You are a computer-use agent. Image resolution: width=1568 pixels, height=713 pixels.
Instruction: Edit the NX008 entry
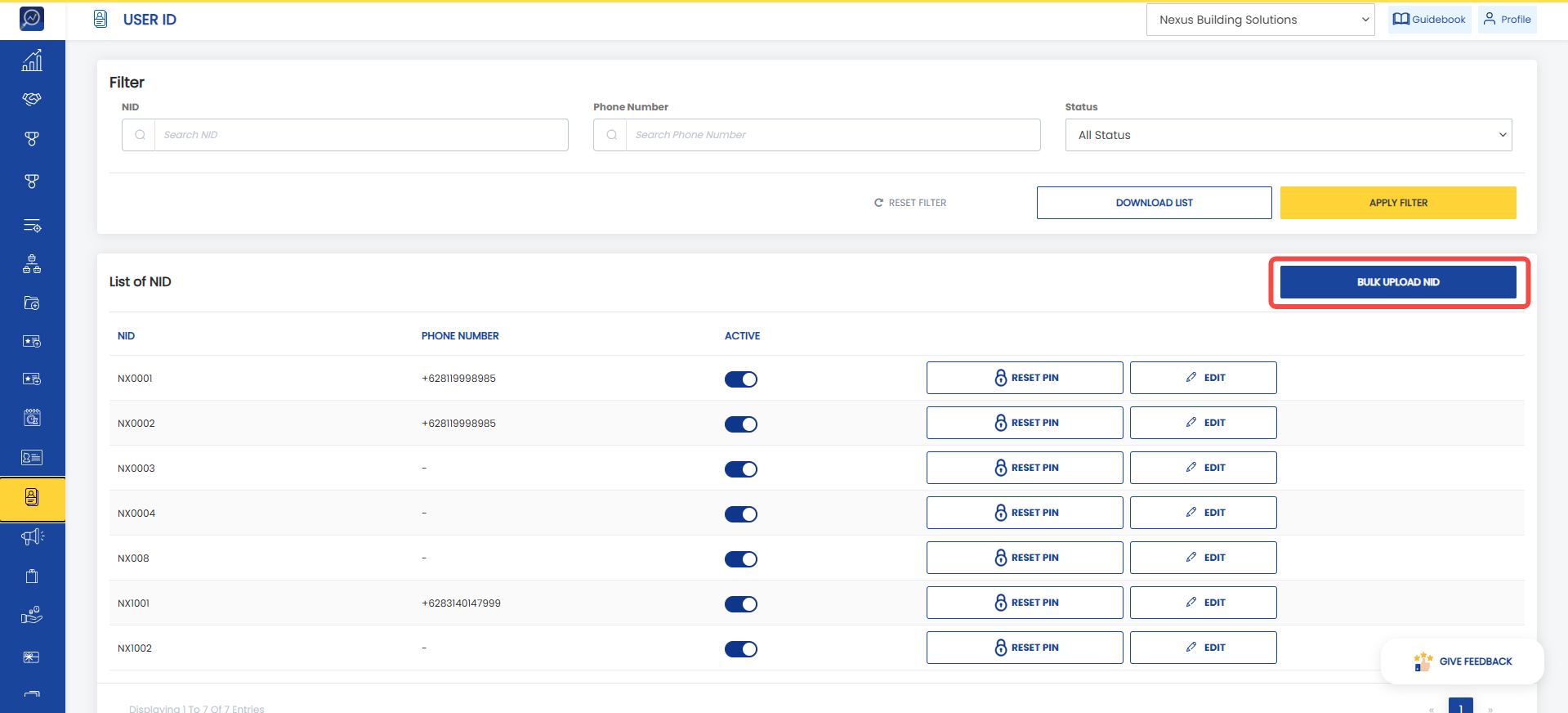point(1204,558)
